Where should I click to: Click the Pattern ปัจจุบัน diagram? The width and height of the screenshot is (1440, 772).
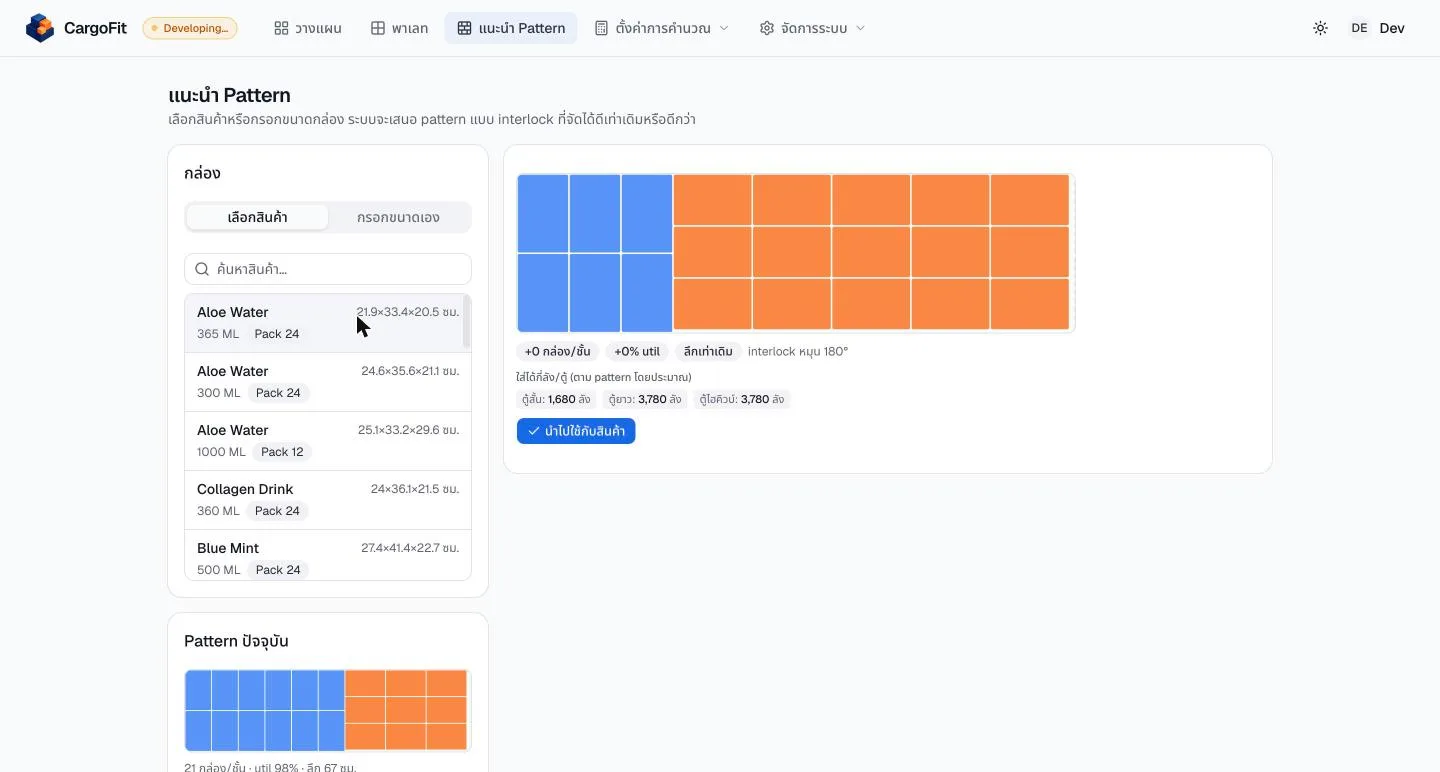pos(327,710)
